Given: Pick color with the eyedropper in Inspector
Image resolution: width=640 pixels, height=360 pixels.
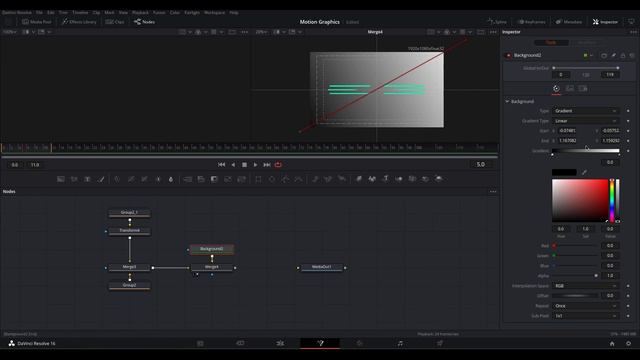Looking at the screenshot, I should coord(584,172).
